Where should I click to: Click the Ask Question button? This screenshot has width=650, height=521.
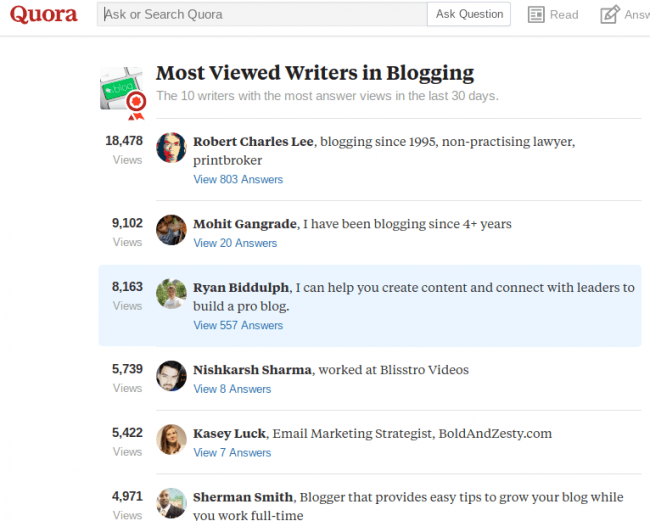click(469, 14)
